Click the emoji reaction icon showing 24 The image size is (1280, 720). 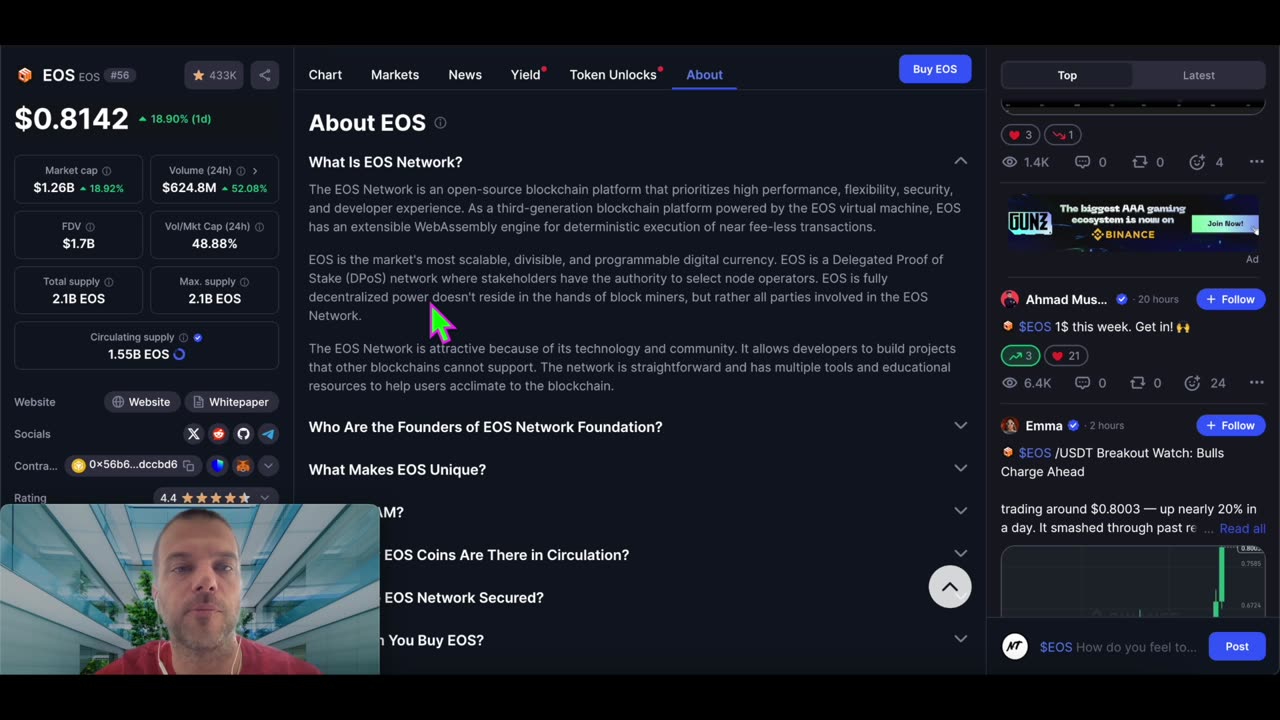click(1193, 383)
